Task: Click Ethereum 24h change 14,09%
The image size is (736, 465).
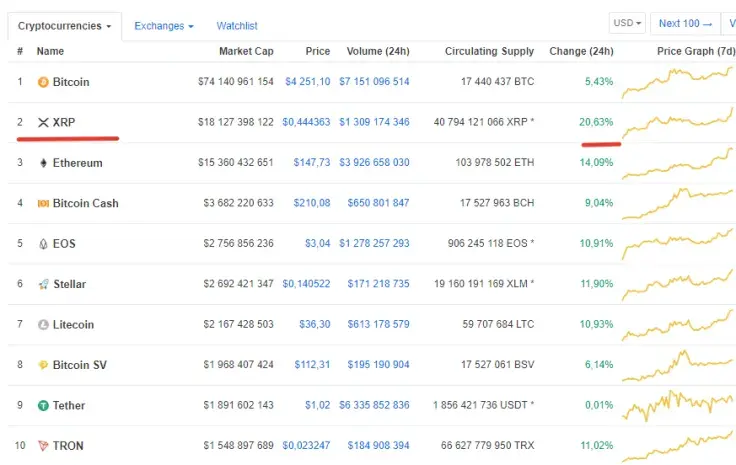Action: (596, 162)
